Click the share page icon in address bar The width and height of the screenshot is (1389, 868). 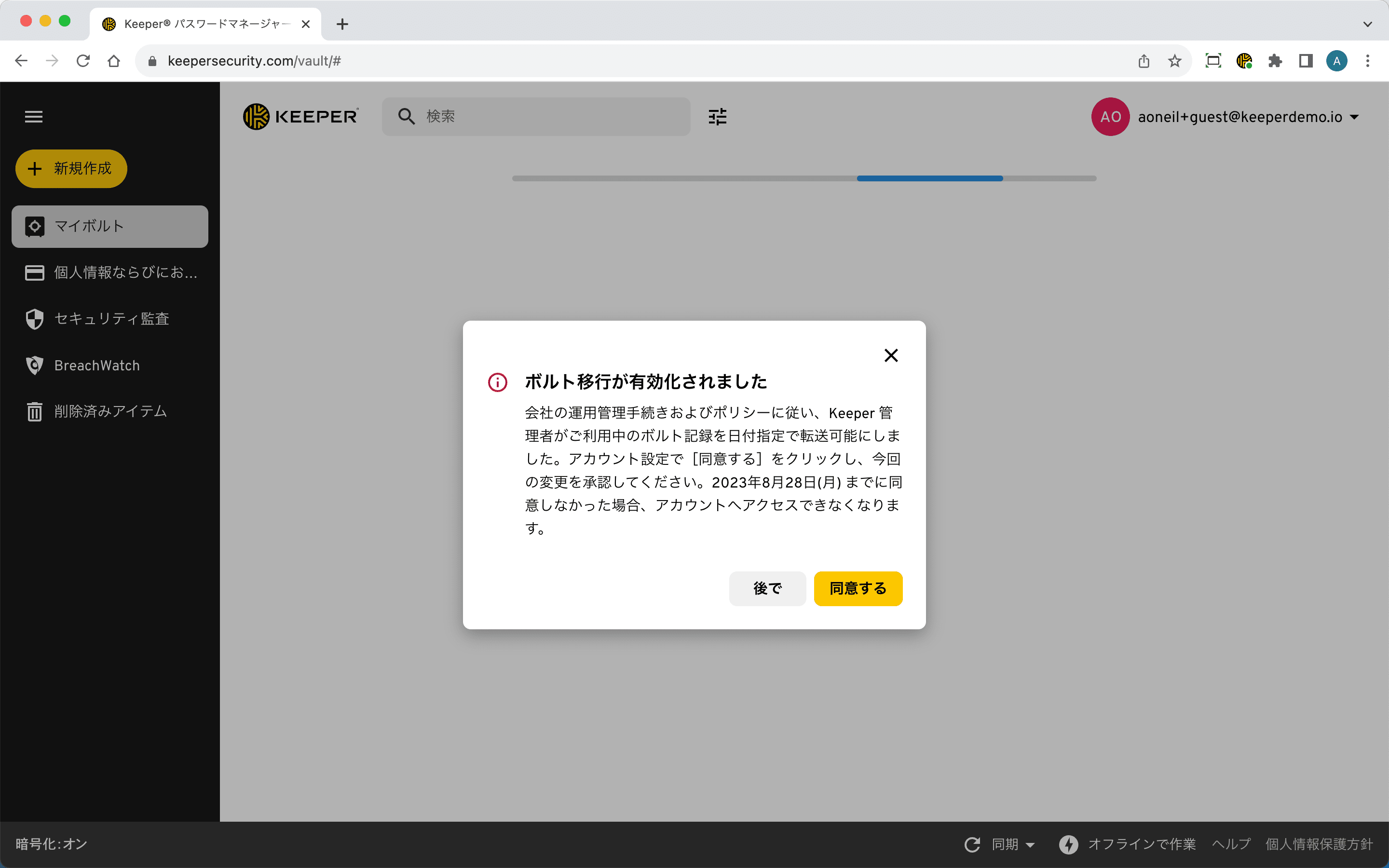(x=1144, y=61)
